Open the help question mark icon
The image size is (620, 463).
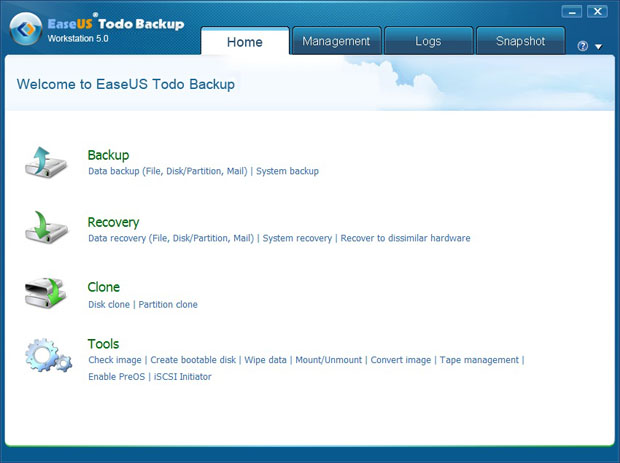coord(583,46)
